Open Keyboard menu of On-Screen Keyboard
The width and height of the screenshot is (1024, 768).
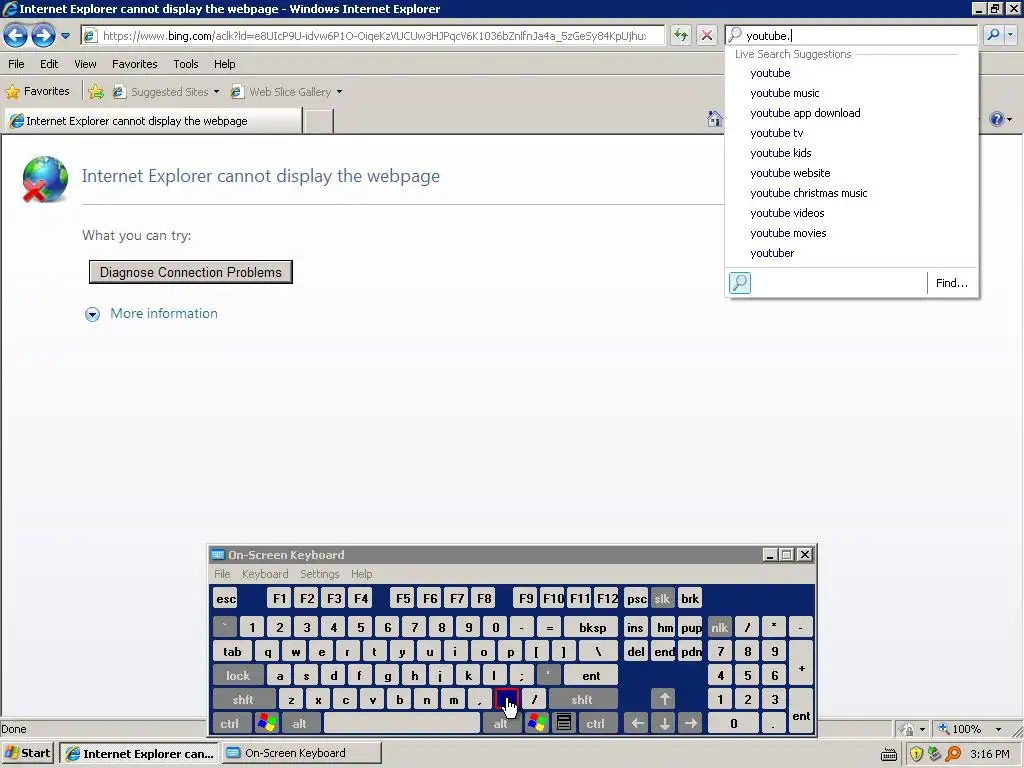pyautogui.click(x=264, y=574)
